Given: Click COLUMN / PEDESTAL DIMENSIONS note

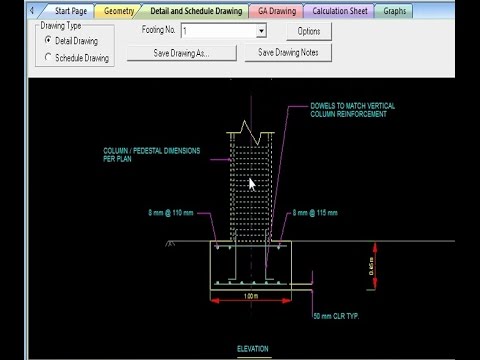Looking at the screenshot, I should [152, 155].
